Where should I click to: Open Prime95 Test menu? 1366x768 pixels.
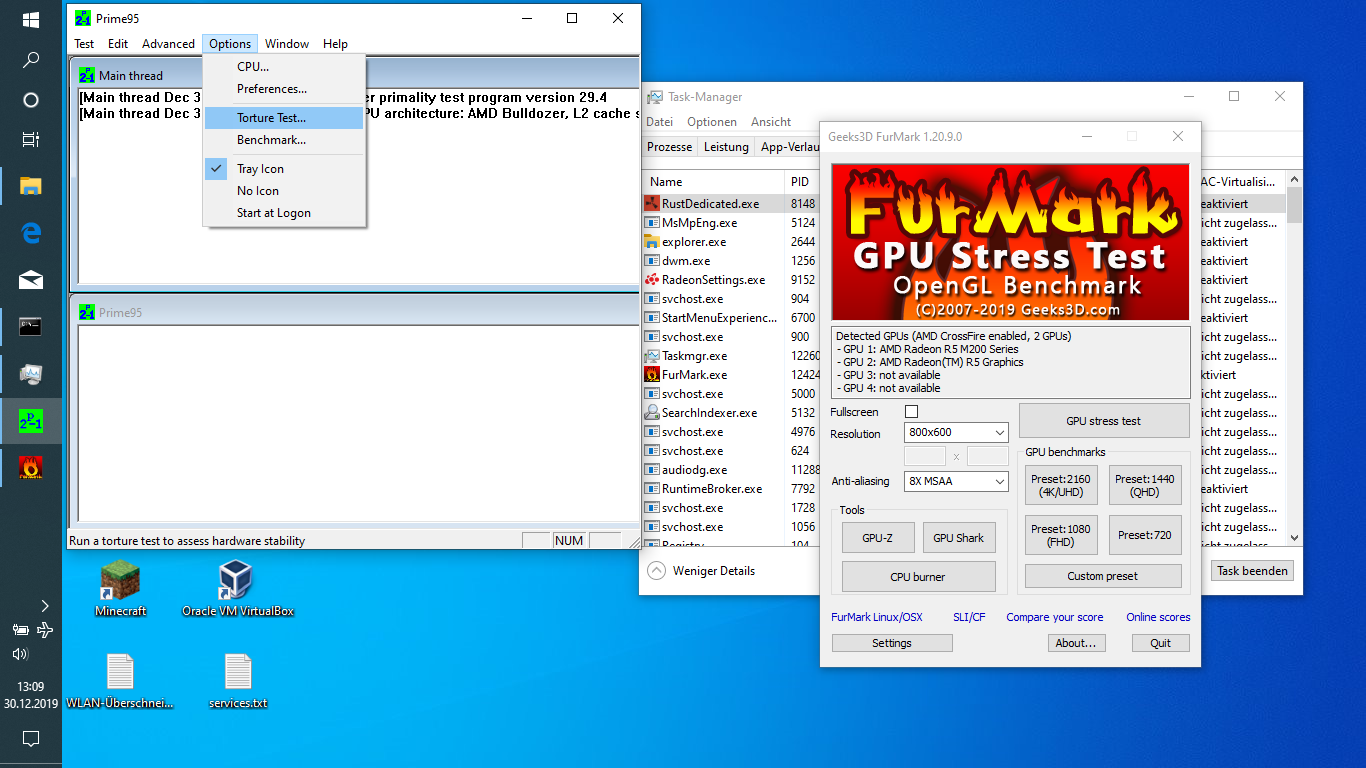[x=84, y=44]
